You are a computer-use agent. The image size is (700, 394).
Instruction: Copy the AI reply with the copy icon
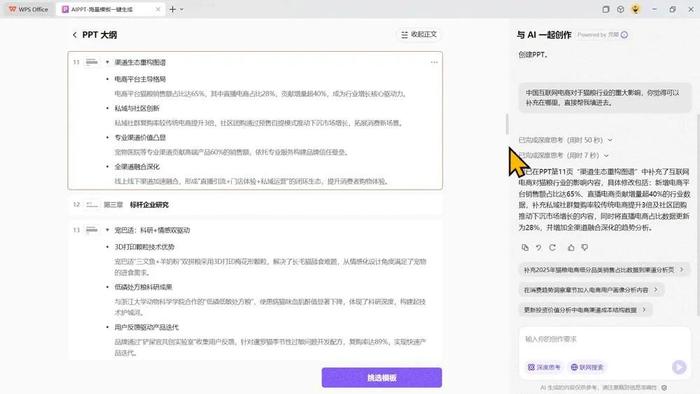pyautogui.click(x=525, y=247)
